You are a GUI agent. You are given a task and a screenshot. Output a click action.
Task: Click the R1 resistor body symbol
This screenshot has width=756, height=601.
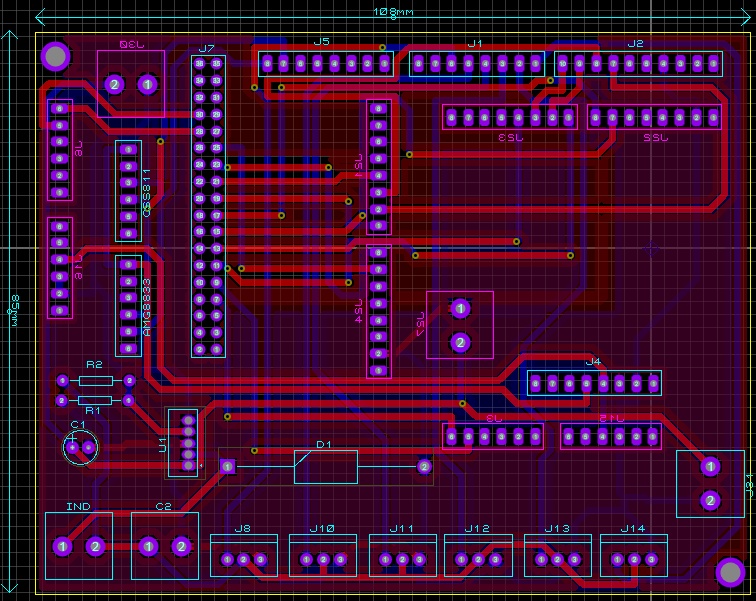coord(95,401)
